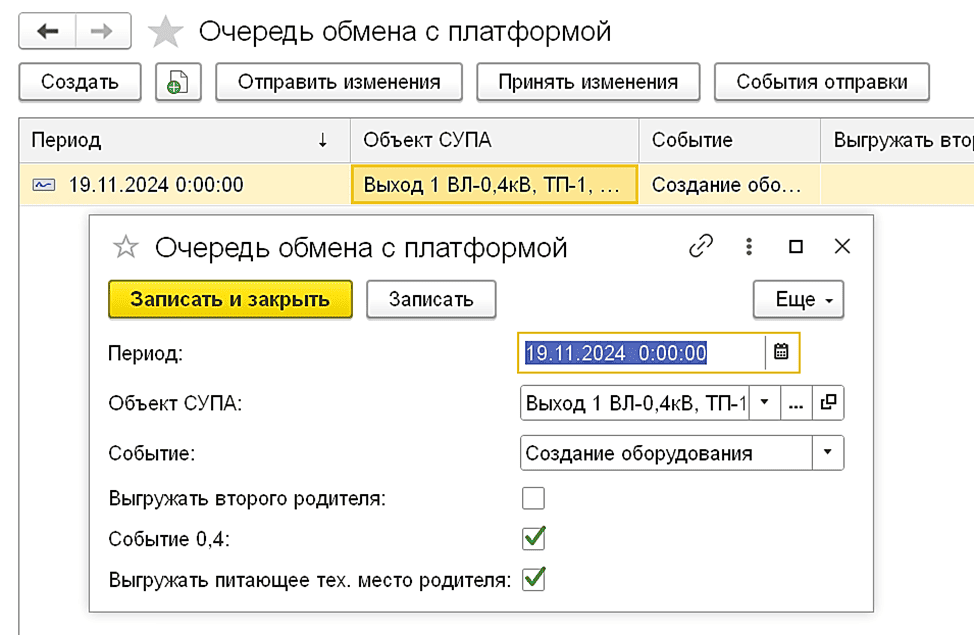Add main window to favorites star

click(165, 33)
